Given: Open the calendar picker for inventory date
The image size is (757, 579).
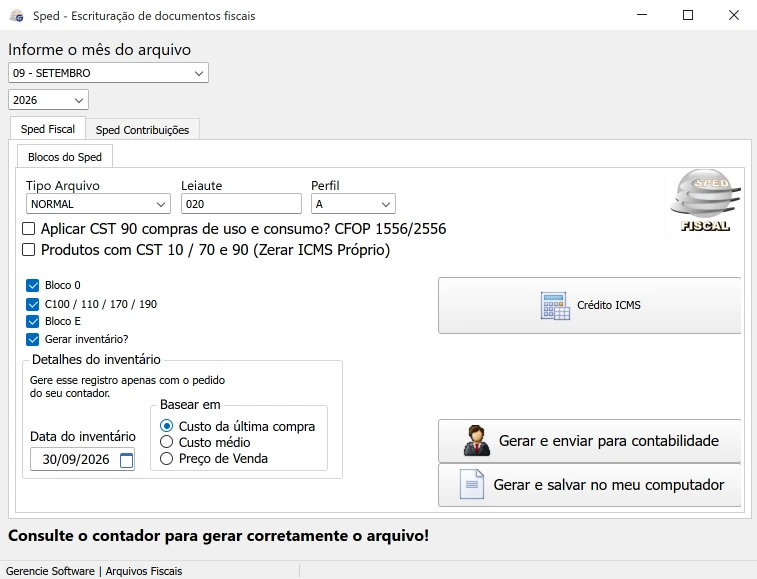Looking at the screenshot, I should pyautogui.click(x=126, y=460).
